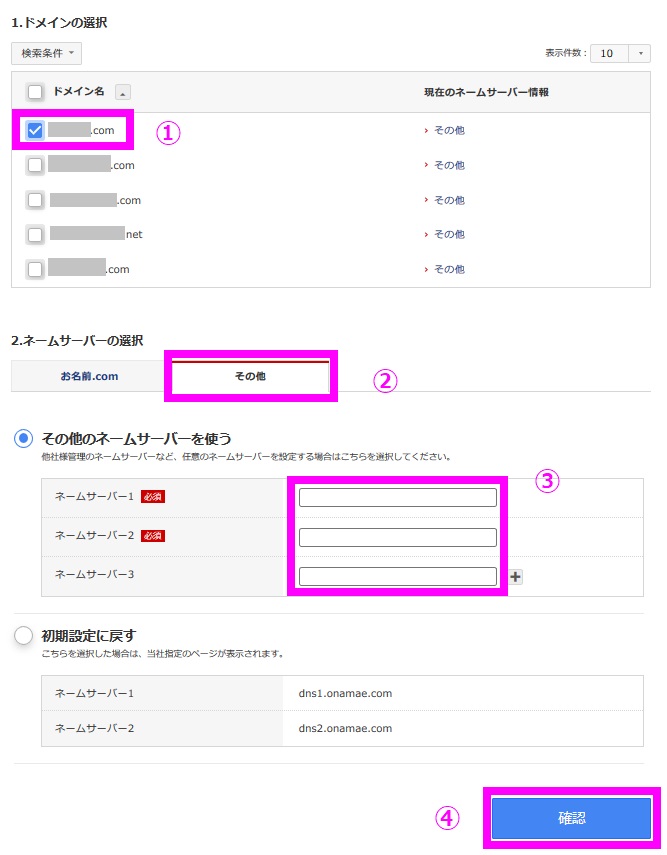
Task: Check the .net domain checkbox
Action: (x=35, y=234)
